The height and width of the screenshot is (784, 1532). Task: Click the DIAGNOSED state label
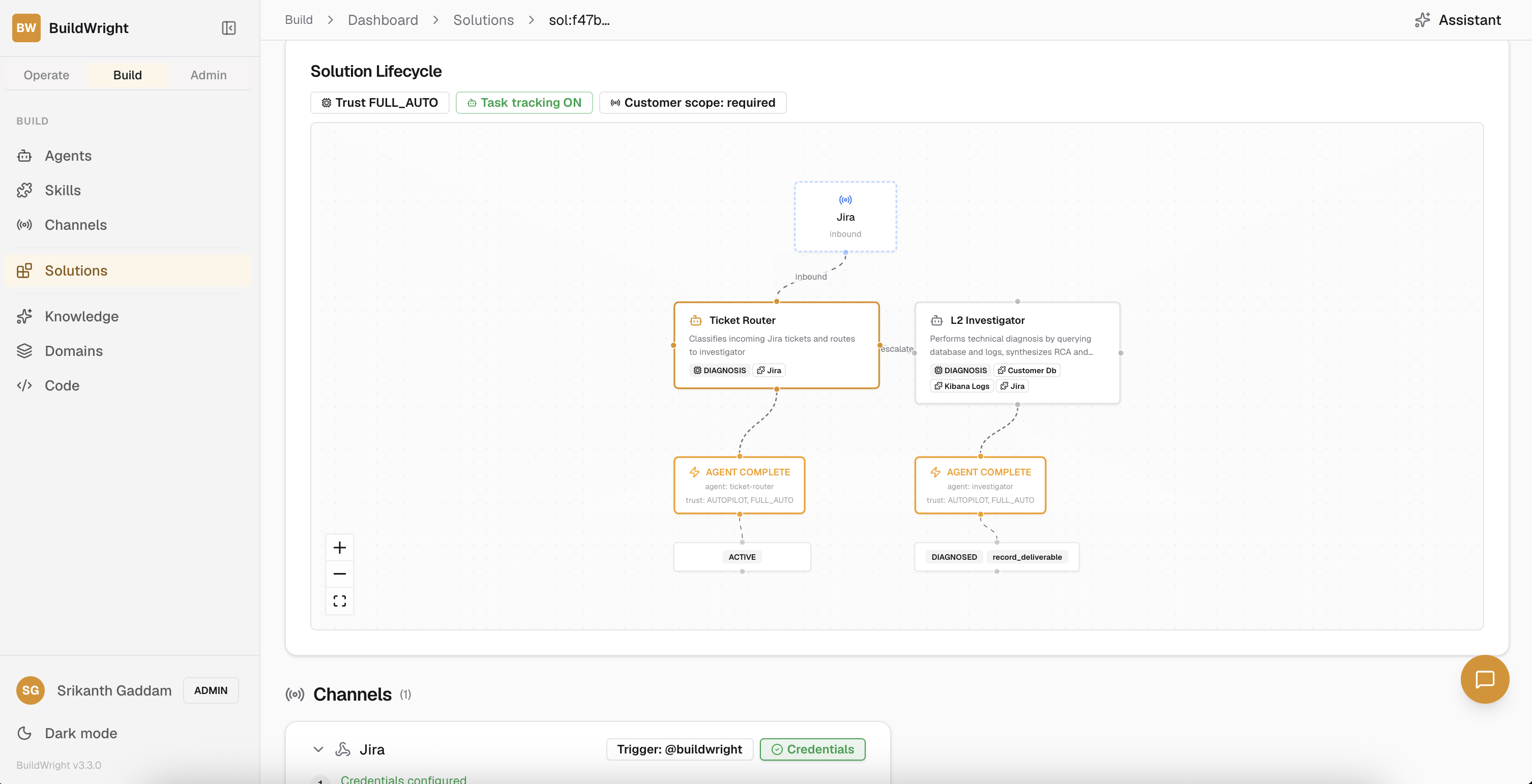pos(954,557)
